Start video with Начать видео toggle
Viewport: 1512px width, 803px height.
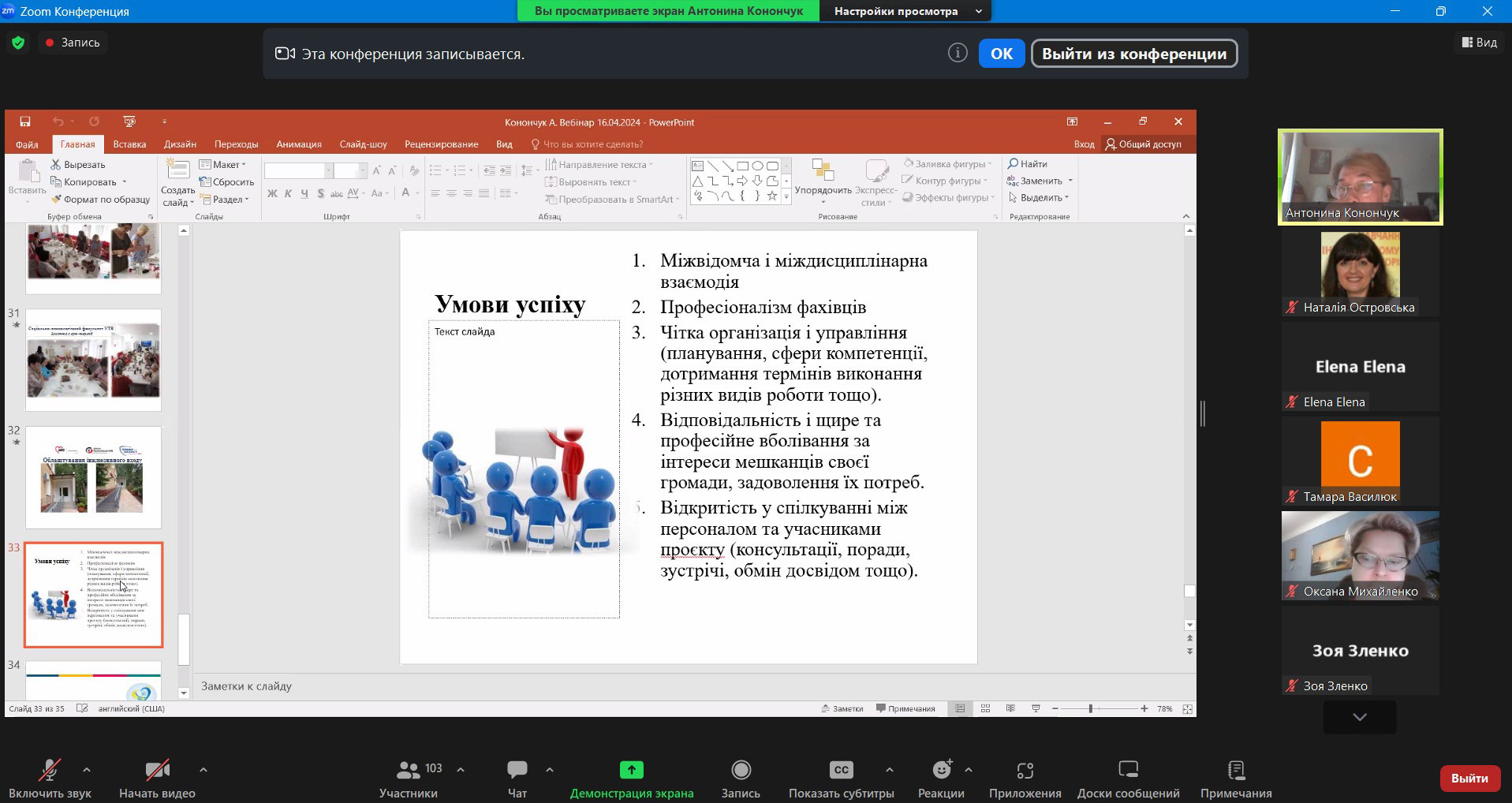pos(157,770)
